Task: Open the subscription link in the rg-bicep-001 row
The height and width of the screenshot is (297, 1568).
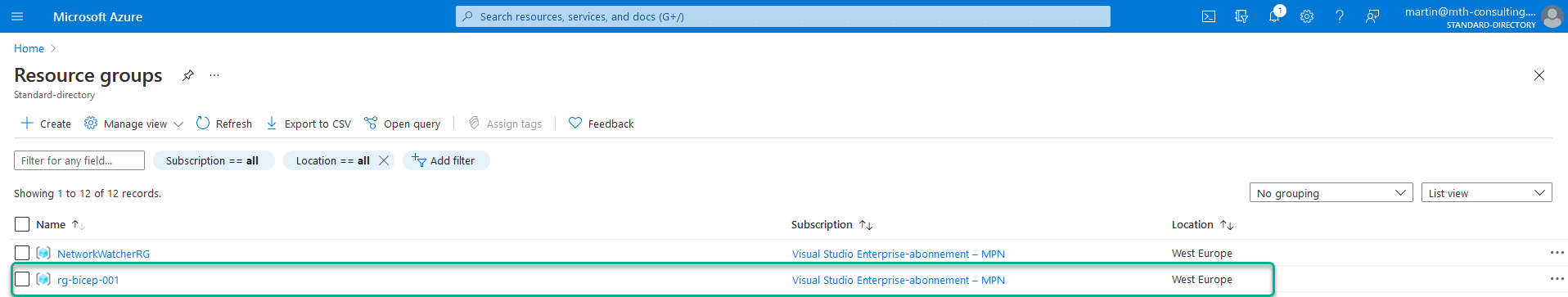Action: pos(899,280)
